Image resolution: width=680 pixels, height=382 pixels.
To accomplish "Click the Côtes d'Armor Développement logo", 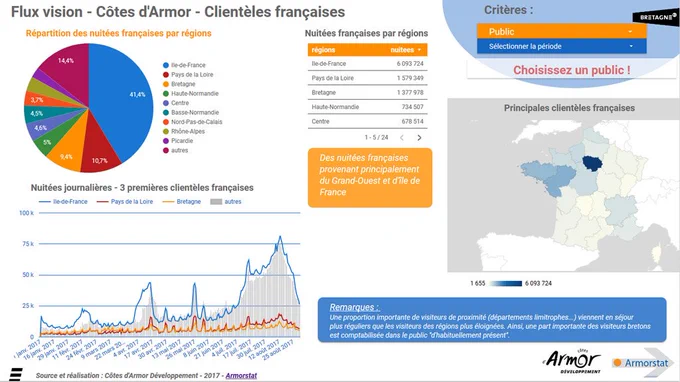I will (572, 361).
